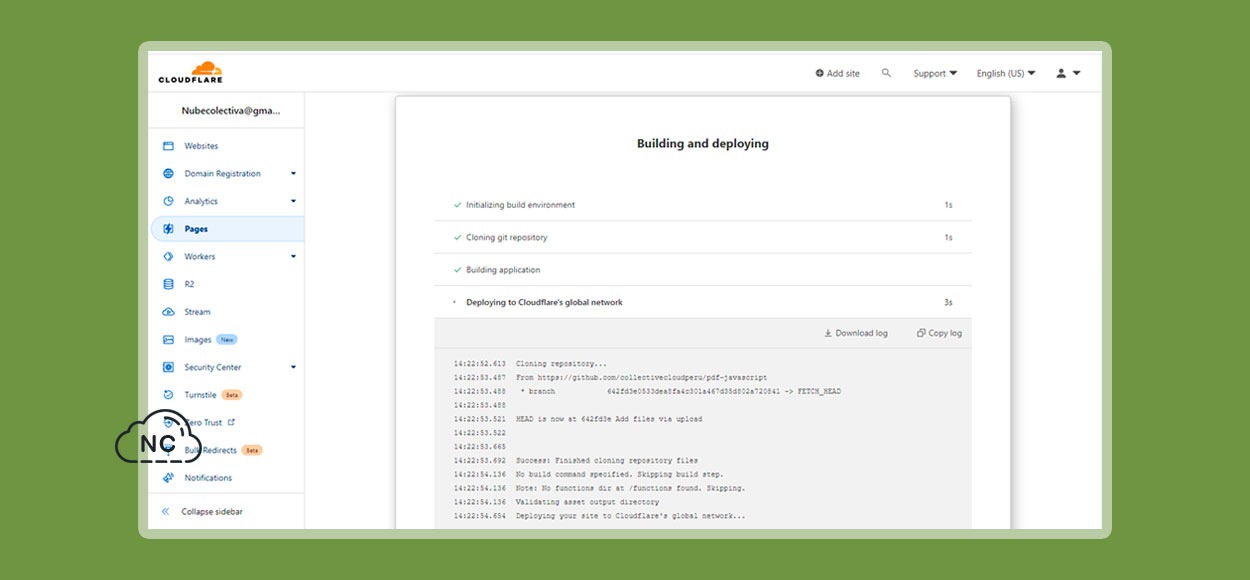Viewport: 1250px width, 580px height.
Task: Click the Download log arrow icon
Action: [x=828, y=333]
